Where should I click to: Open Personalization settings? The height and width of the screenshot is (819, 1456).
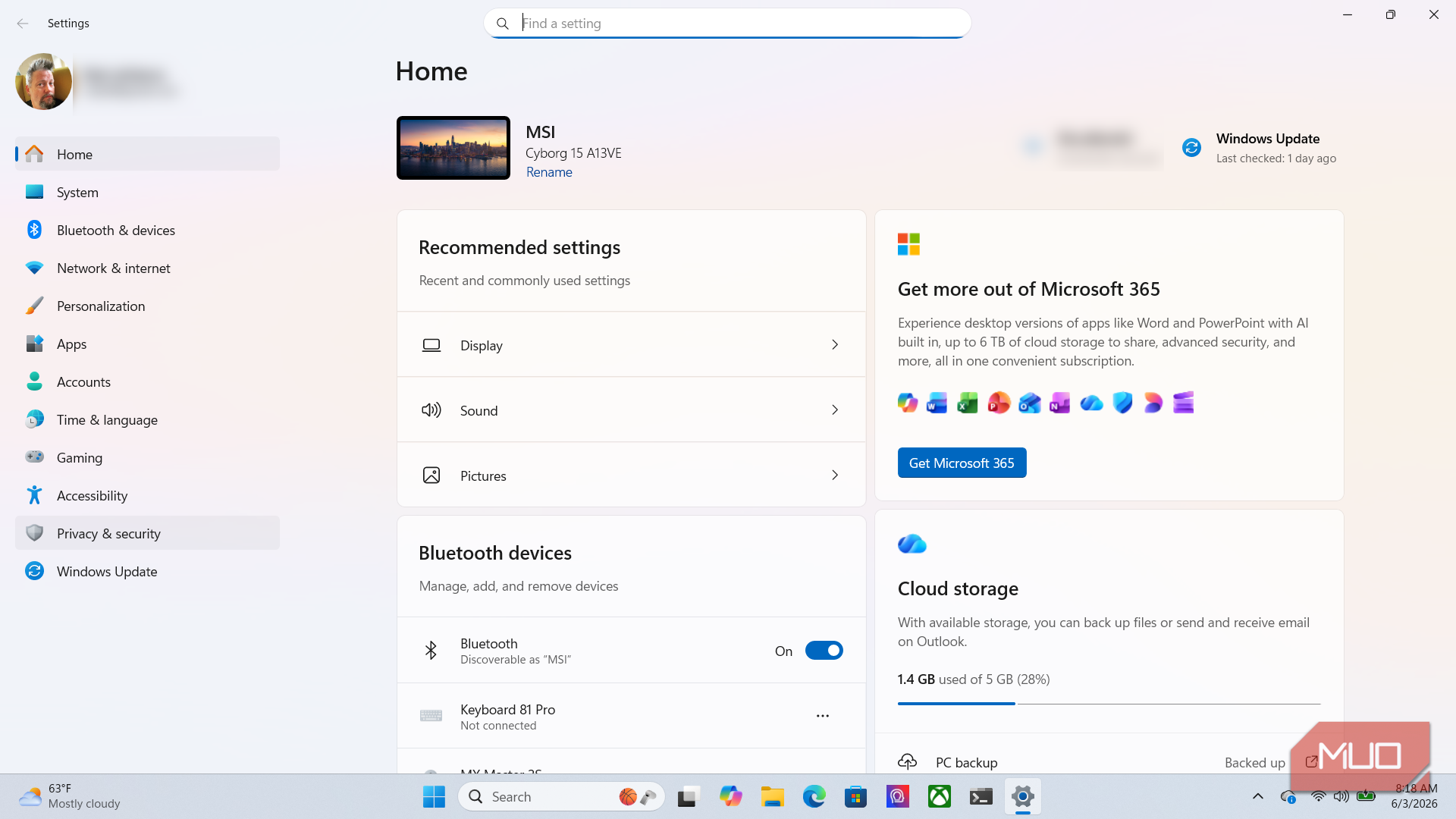(x=147, y=306)
